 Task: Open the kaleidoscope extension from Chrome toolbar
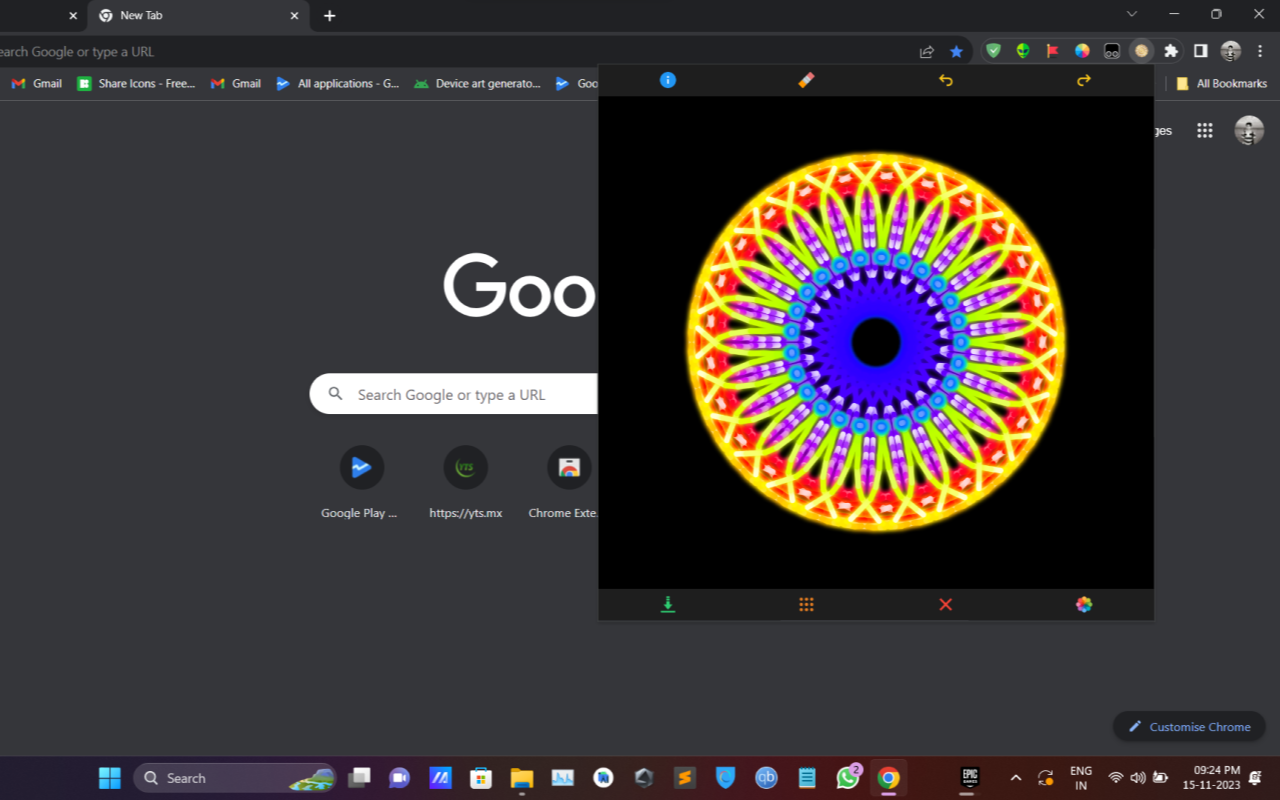(1141, 50)
